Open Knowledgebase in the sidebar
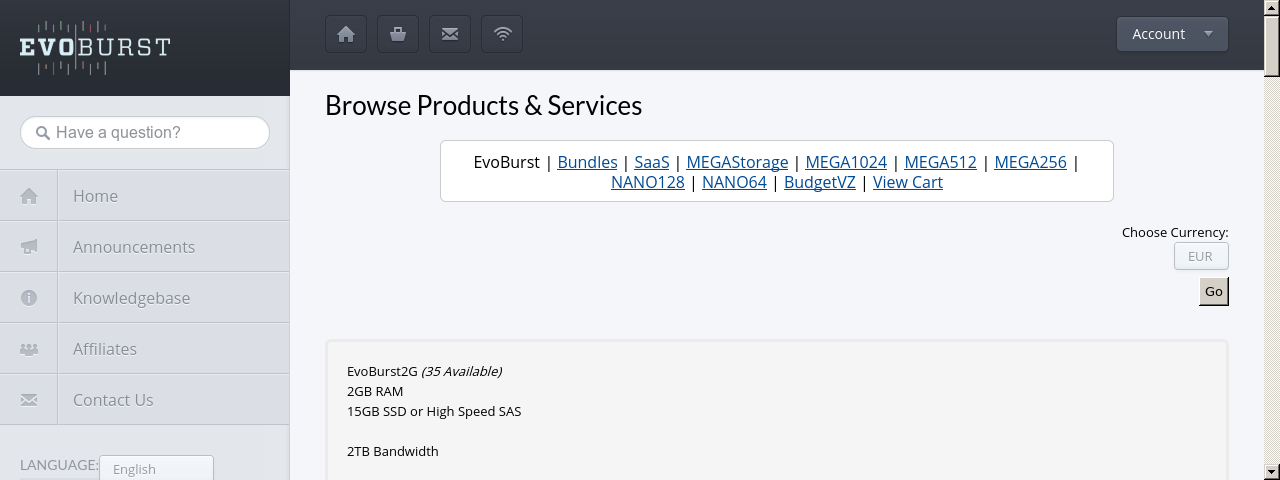1280x480 pixels. (x=145, y=298)
